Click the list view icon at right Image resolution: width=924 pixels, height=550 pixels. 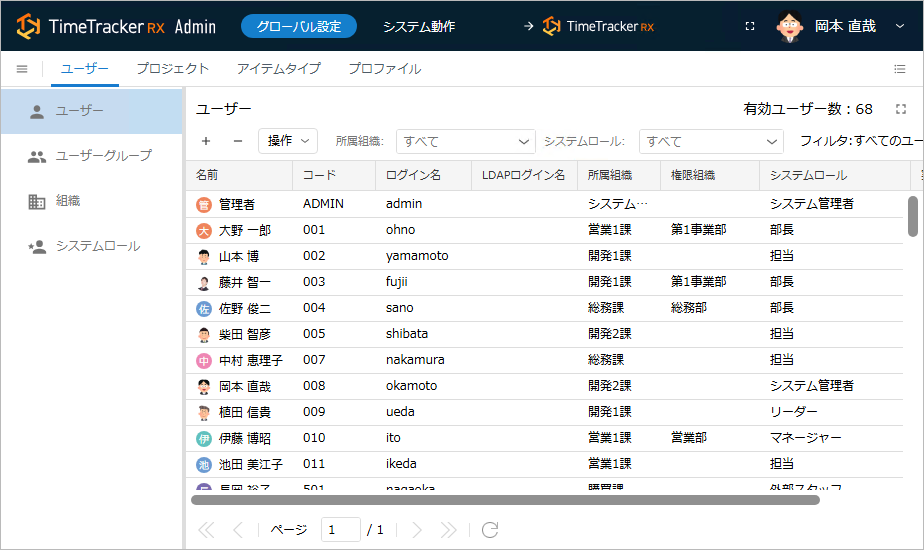tap(899, 69)
